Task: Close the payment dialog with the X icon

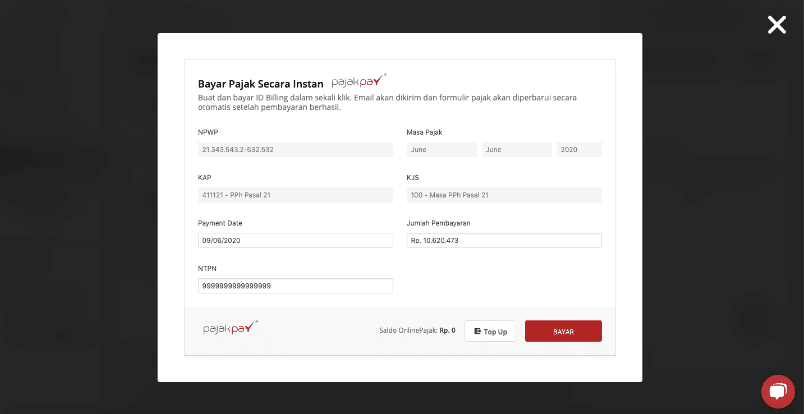Action: pos(776,25)
